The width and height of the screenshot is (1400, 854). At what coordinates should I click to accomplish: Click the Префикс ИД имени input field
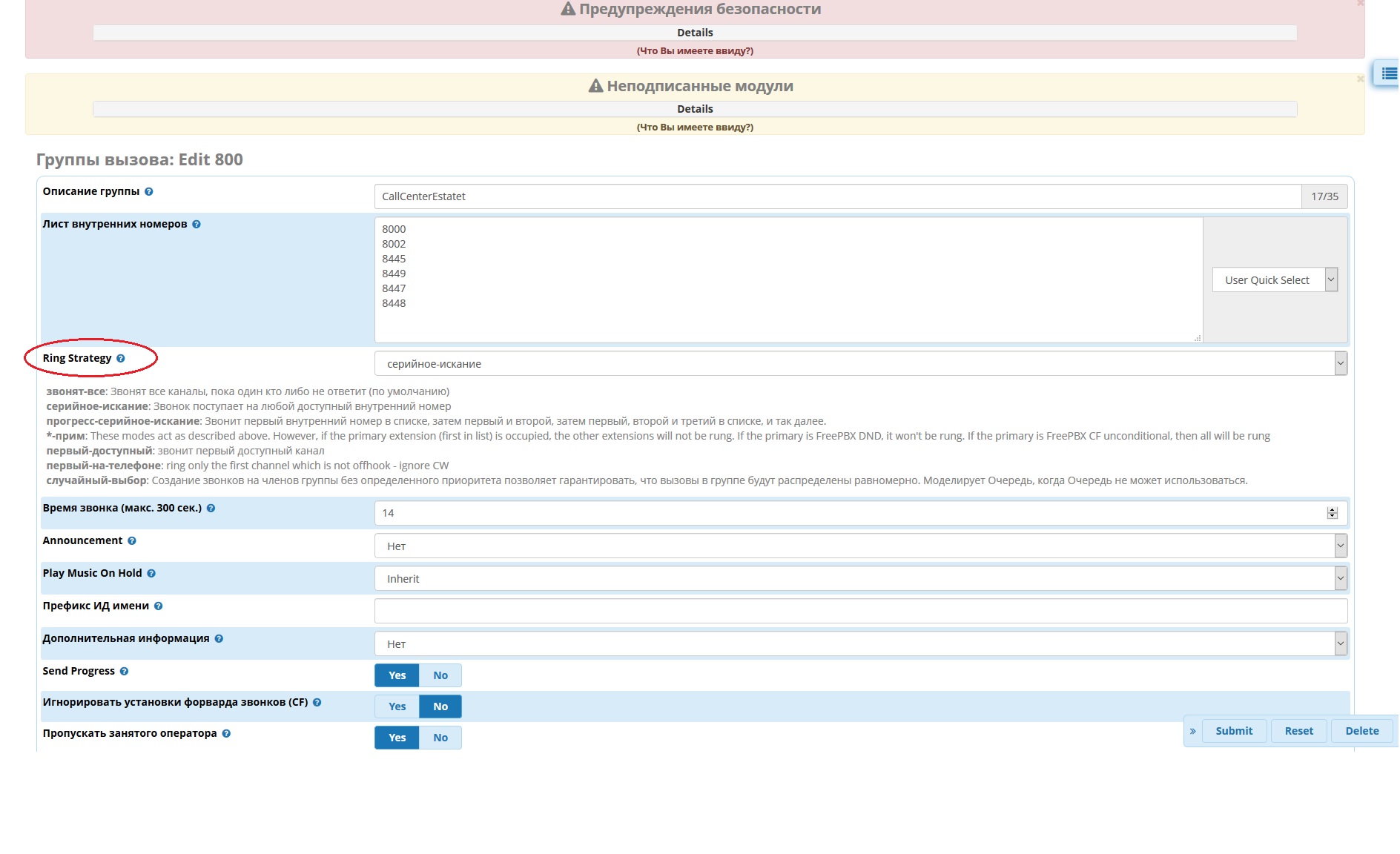[x=860, y=612]
